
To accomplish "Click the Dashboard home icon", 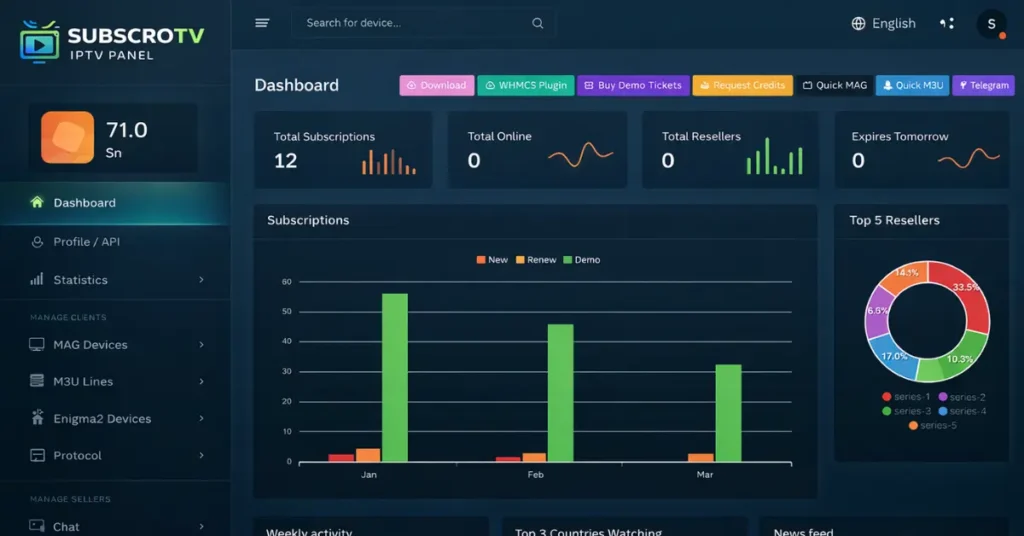I will pyautogui.click(x=37, y=202).
